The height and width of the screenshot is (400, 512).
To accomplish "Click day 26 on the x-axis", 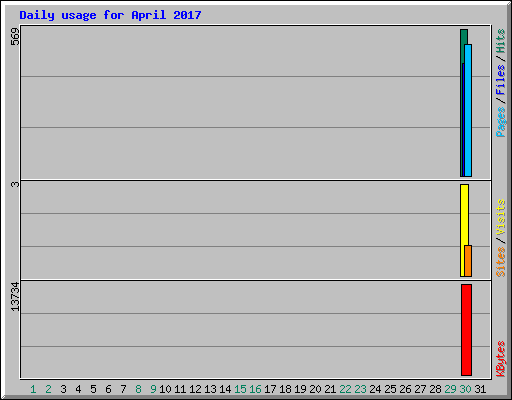I will 405,389.
